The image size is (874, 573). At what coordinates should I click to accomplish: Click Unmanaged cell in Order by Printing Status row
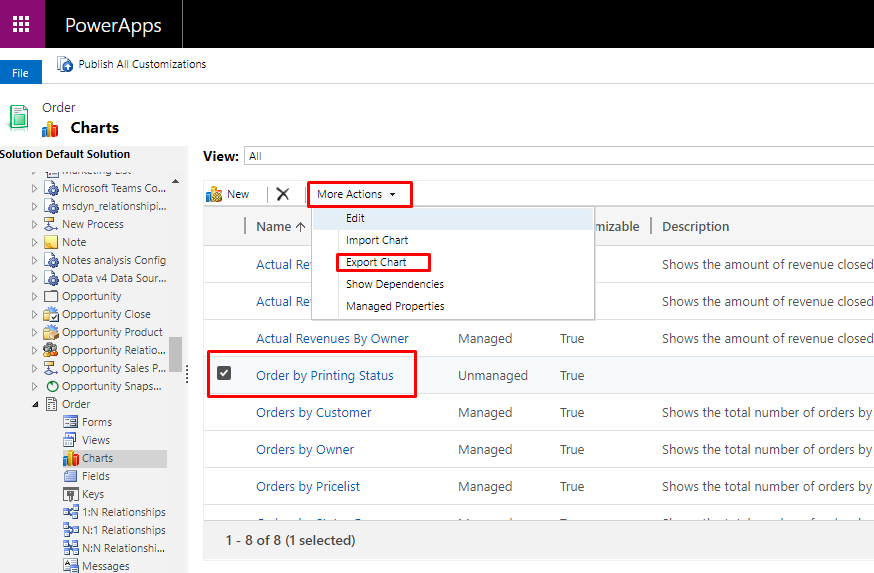click(x=493, y=376)
